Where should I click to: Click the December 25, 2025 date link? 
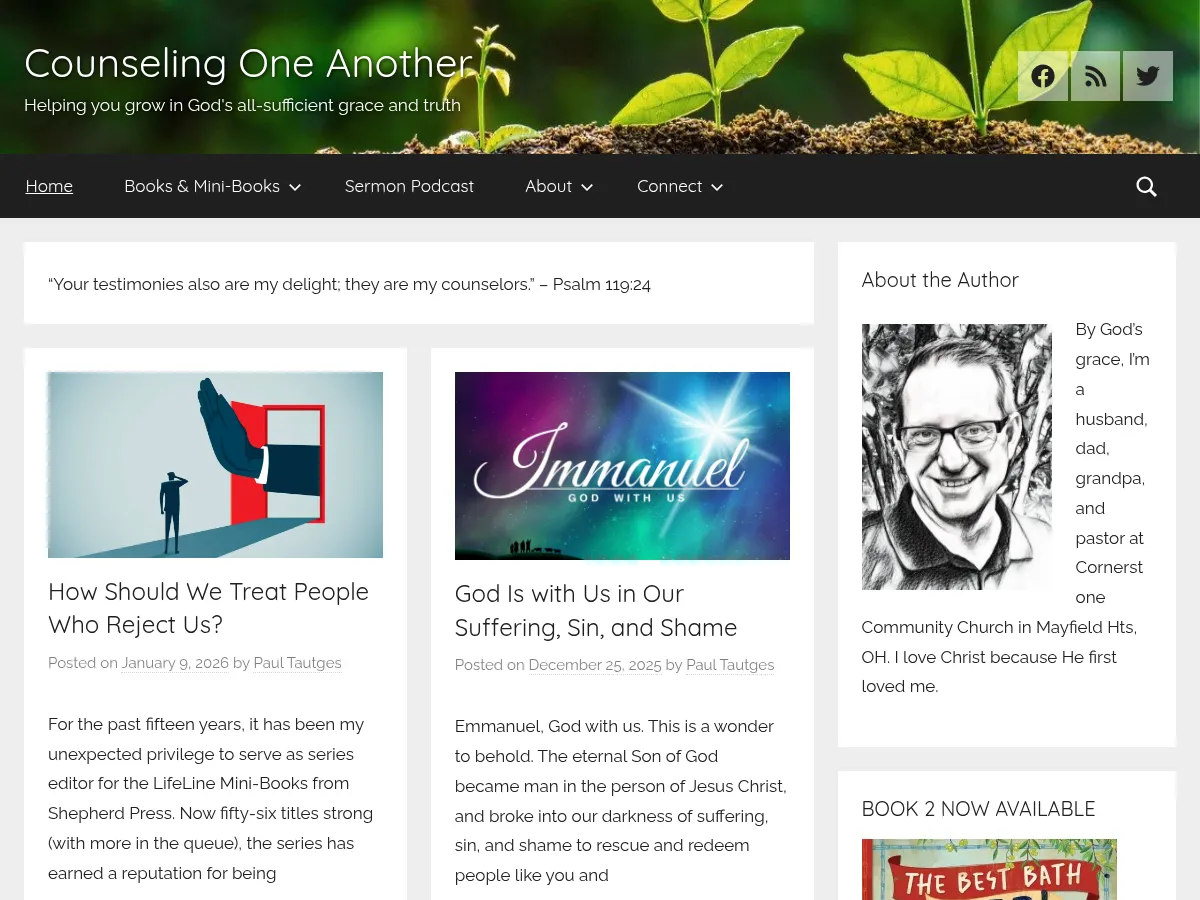coord(595,665)
